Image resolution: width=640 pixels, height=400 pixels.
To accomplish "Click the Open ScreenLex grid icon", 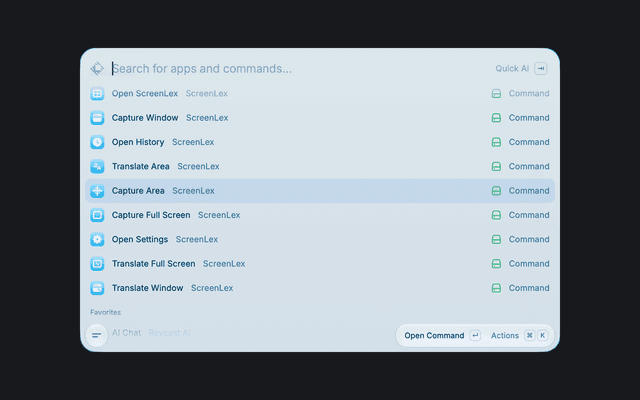I will coord(97,93).
